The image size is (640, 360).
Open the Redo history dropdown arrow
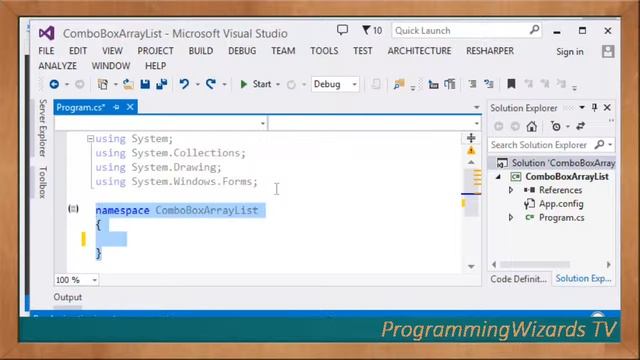tap(224, 84)
